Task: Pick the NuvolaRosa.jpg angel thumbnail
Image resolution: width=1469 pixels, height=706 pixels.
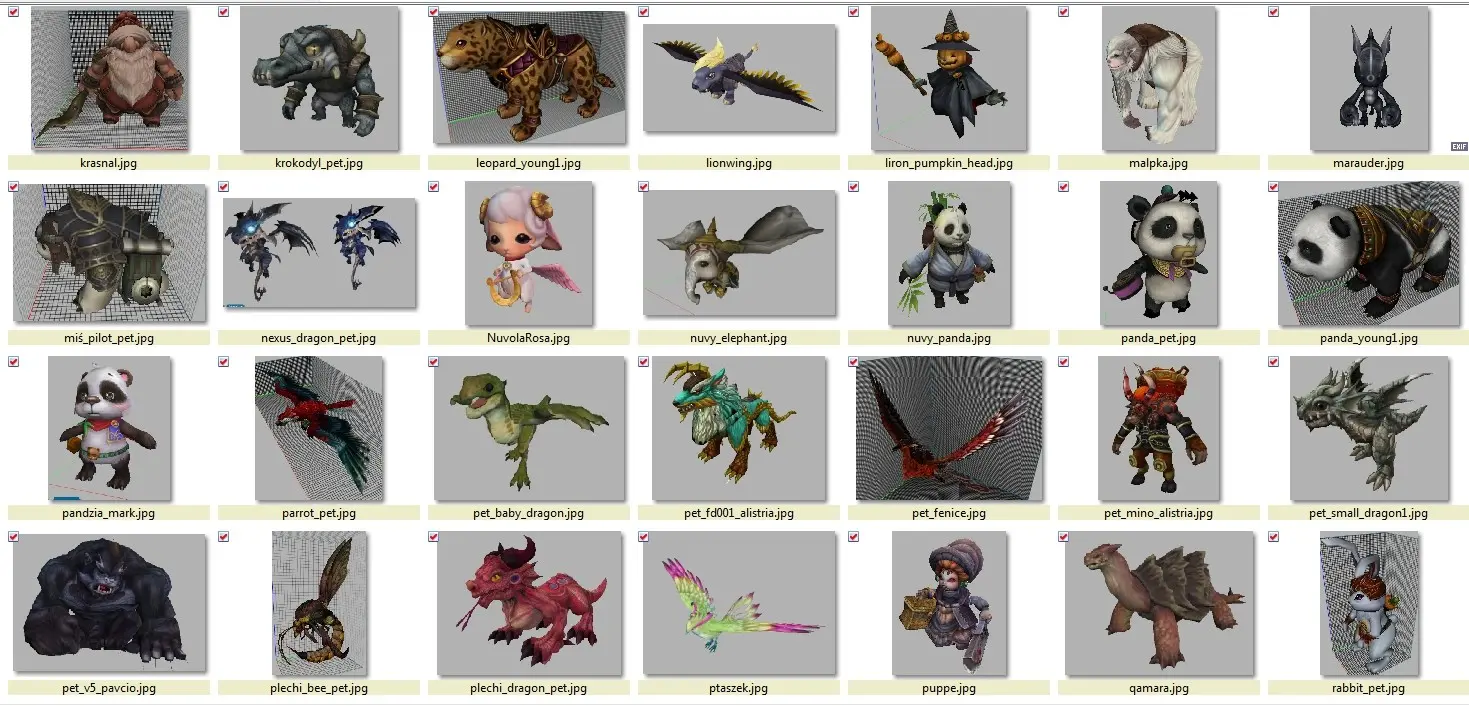Action: click(x=529, y=253)
